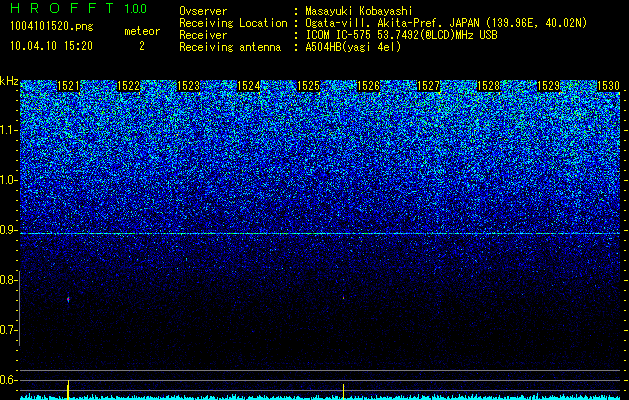Click the 1521 time marker label
This screenshot has width=629, height=400.
pos(68,86)
